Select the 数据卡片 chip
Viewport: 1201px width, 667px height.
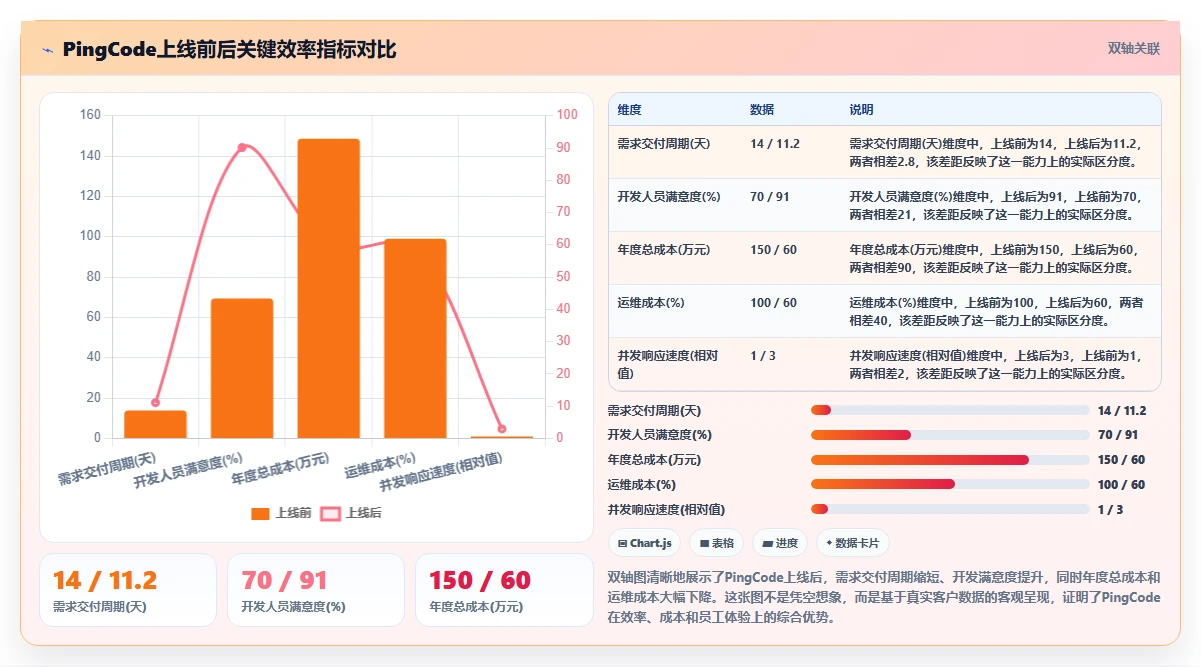[x=853, y=543]
